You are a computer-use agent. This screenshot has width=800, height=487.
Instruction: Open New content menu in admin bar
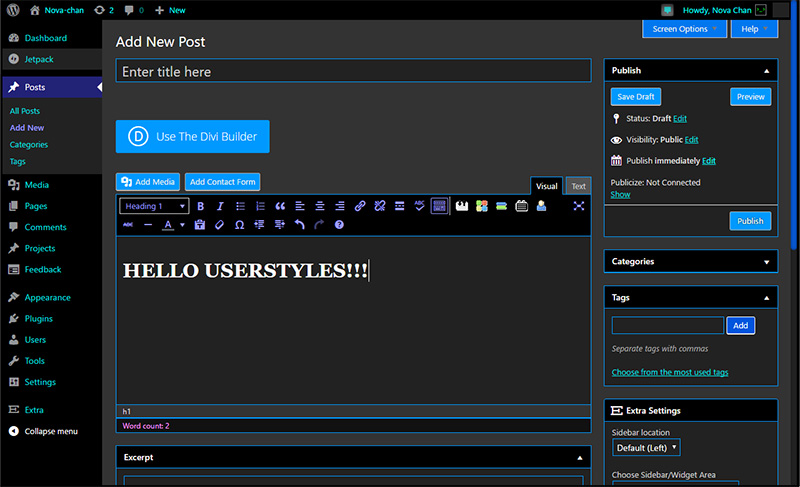click(170, 10)
